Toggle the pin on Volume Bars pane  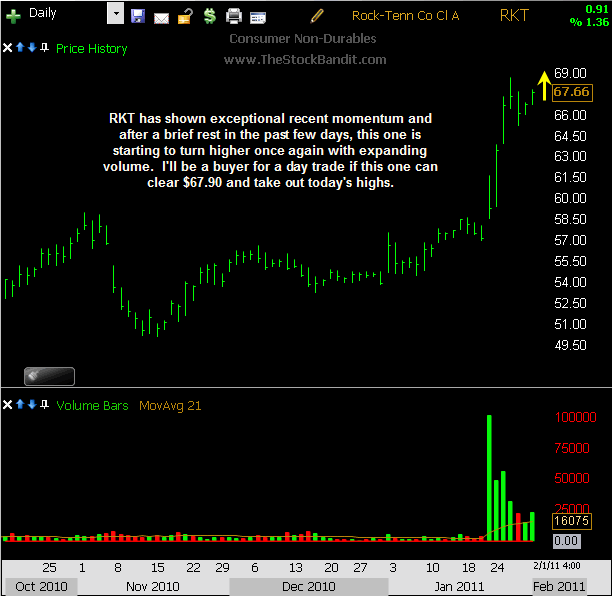[x=44, y=405]
